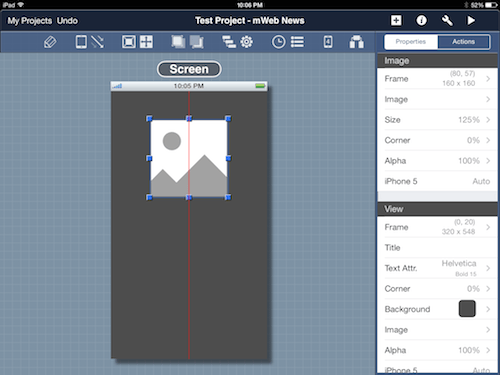Viewport: 500px width, 375px height.
Task: Go back to My Projects
Action: [30, 21]
